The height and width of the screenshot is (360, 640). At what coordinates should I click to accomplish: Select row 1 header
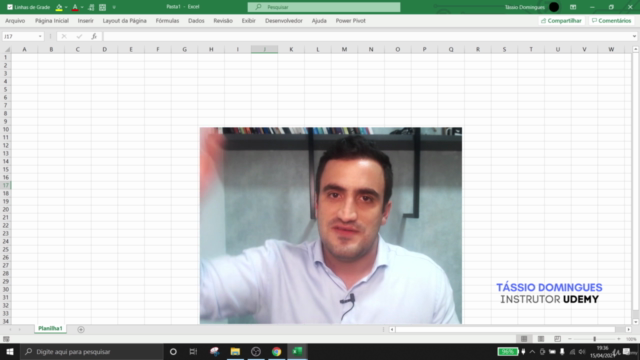(x=6, y=58)
